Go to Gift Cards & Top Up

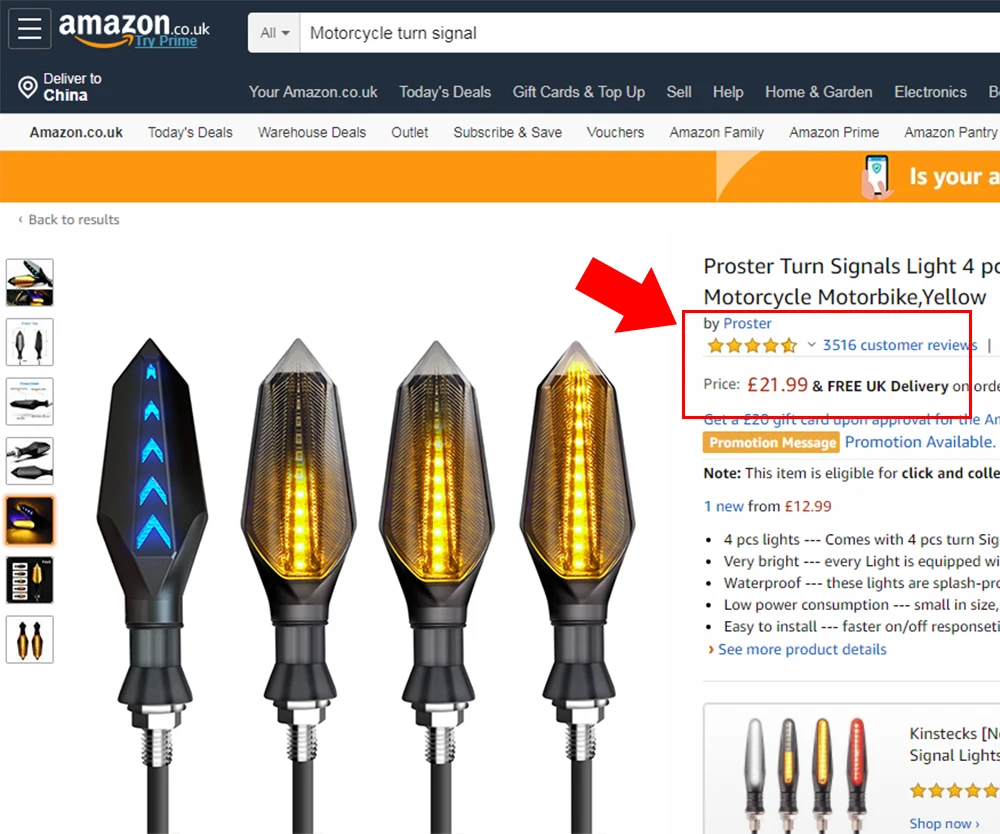[578, 92]
